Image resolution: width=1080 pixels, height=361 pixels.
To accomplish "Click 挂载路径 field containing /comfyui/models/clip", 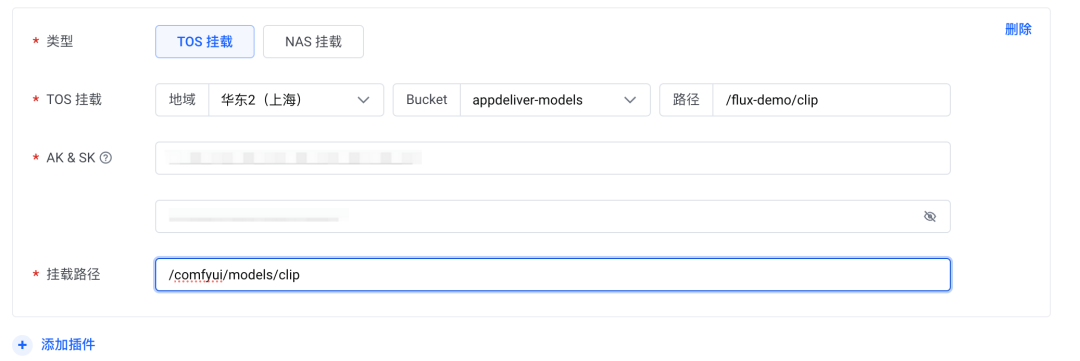I will coord(552,275).
